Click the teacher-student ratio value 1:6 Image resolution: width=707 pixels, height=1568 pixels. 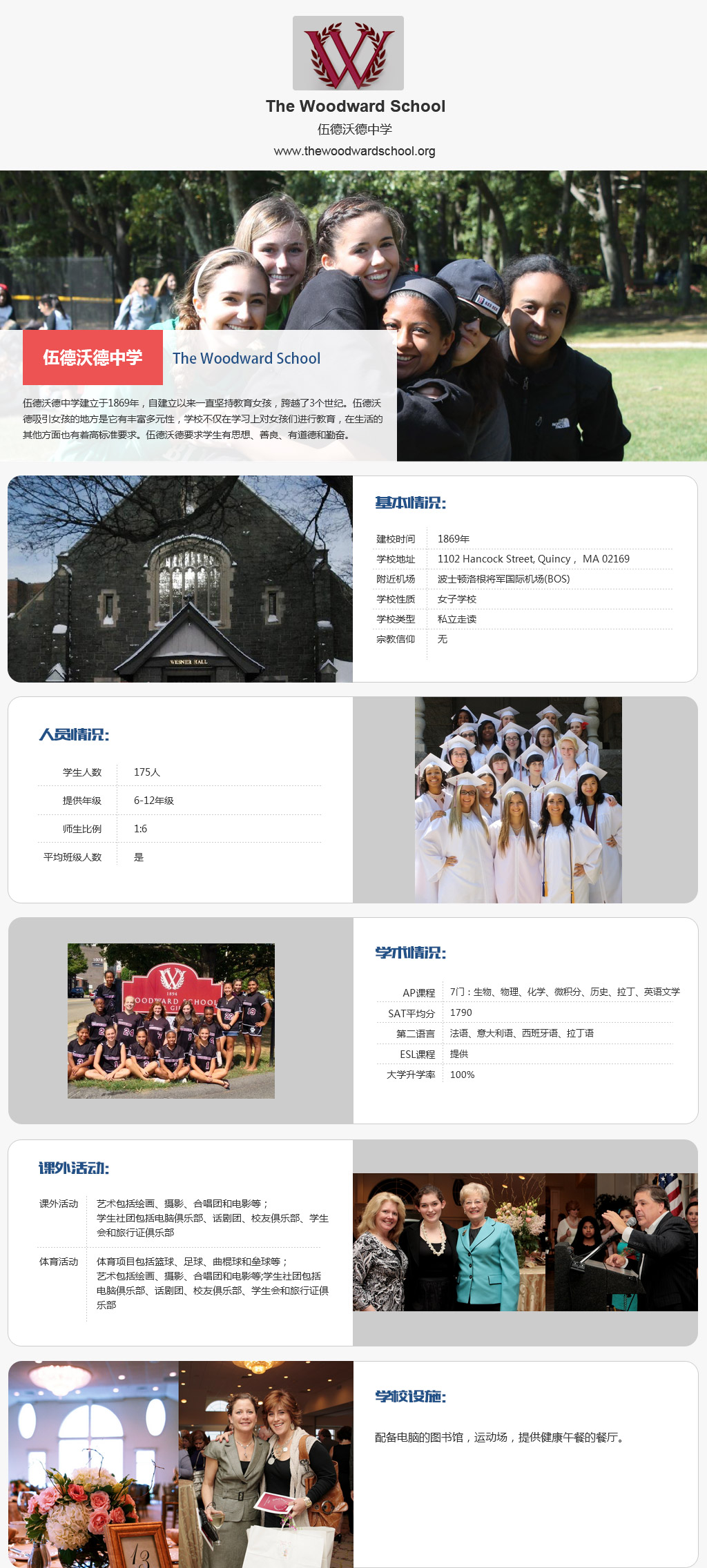(140, 829)
